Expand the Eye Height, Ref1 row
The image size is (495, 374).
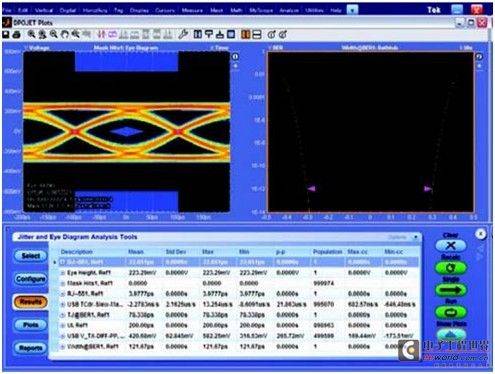[x=63, y=273]
